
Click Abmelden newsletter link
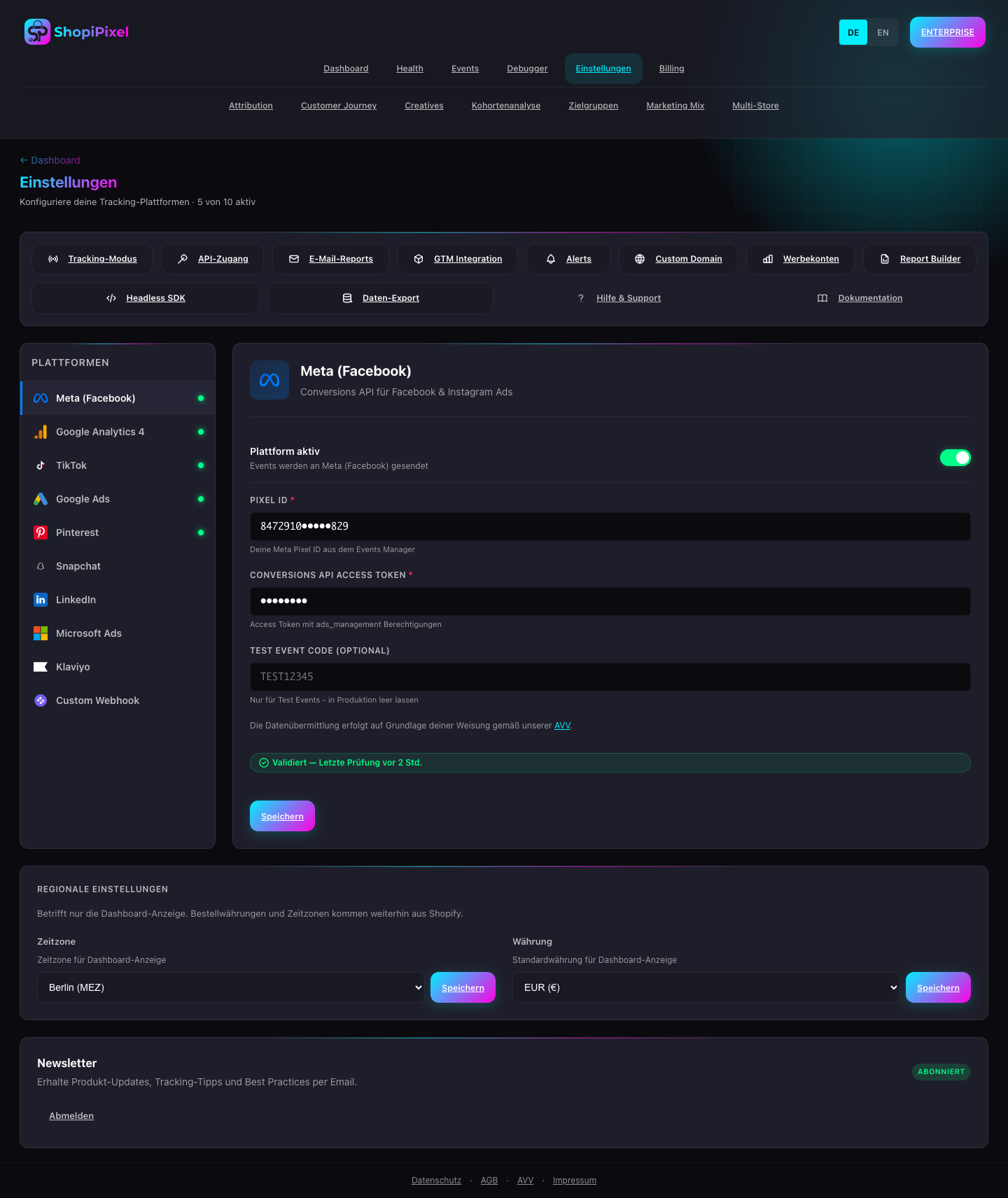click(71, 1116)
